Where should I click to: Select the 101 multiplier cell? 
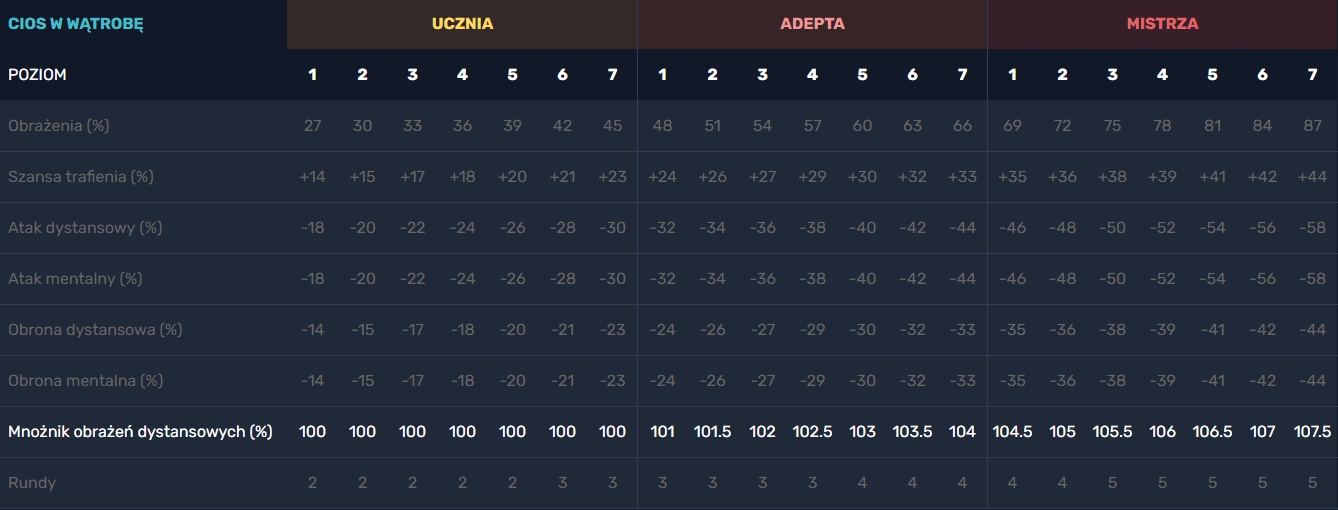point(662,432)
